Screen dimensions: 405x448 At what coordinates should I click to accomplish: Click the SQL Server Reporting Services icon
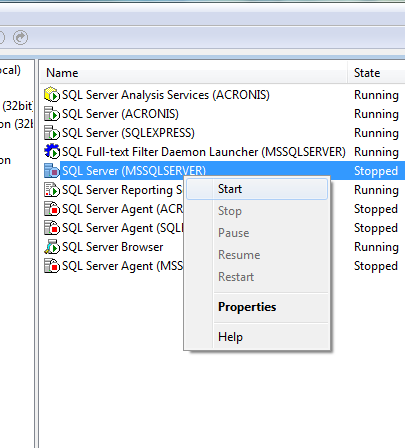(x=52, y=190)
